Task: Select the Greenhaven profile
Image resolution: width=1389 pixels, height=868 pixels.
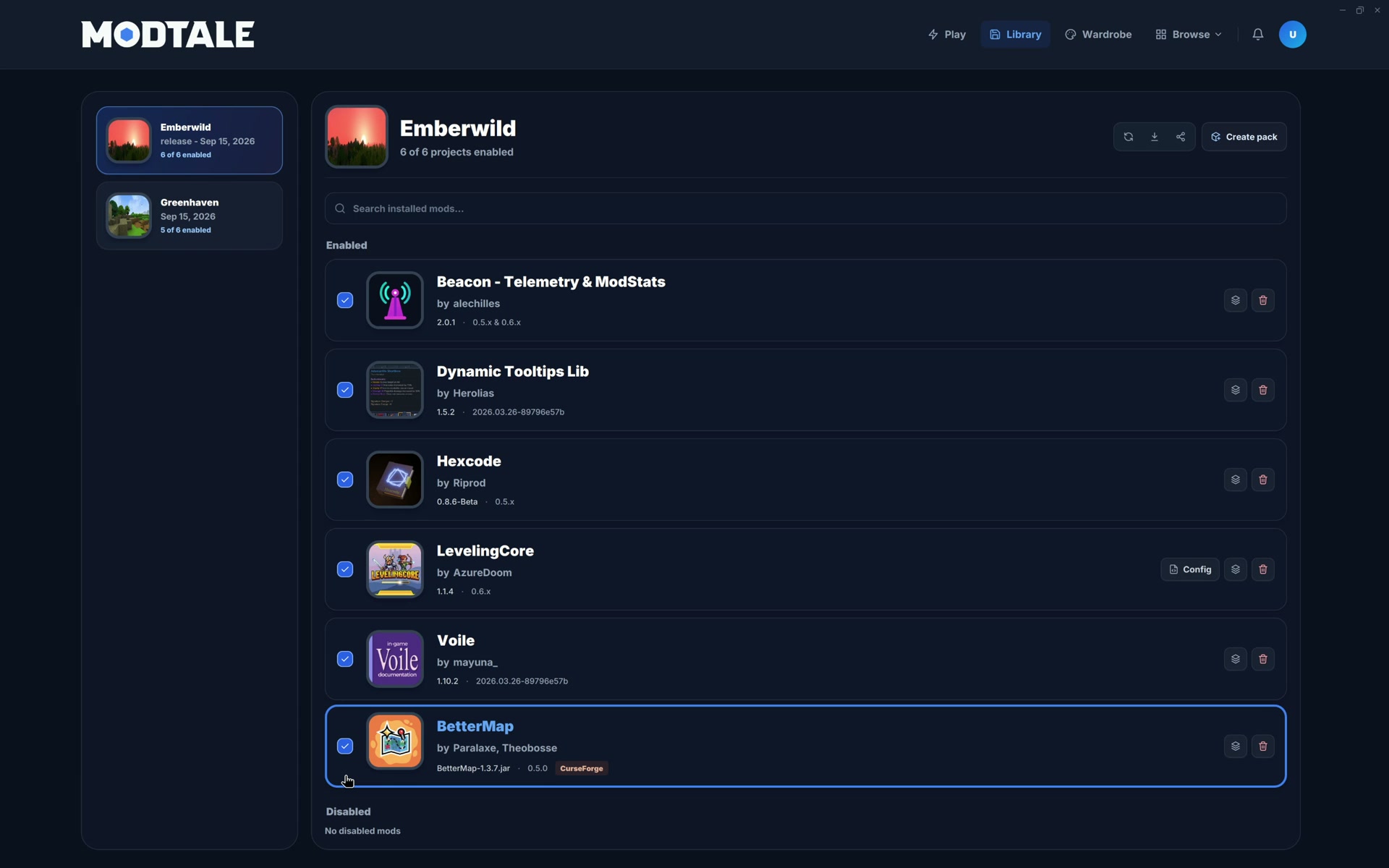Action: 190,216
